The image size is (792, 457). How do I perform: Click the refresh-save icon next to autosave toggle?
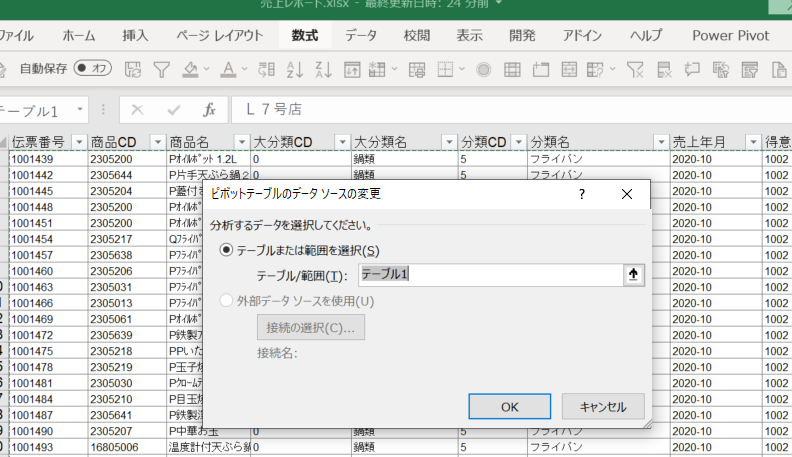pos(133,69)
